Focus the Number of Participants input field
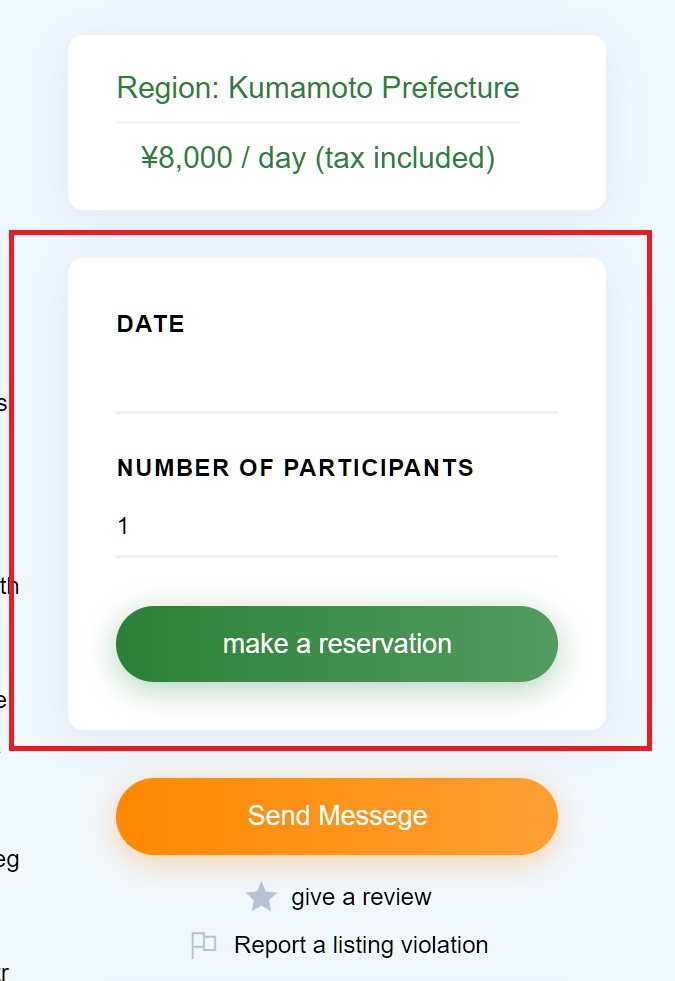Viewport: 675px width, 981px height. point(337,526)
